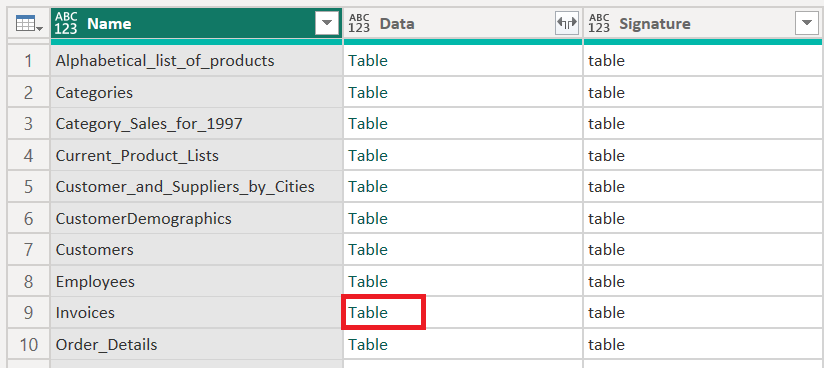The image size is (824, 368).
Task: Select the Name column header
Action: [197, 23]
